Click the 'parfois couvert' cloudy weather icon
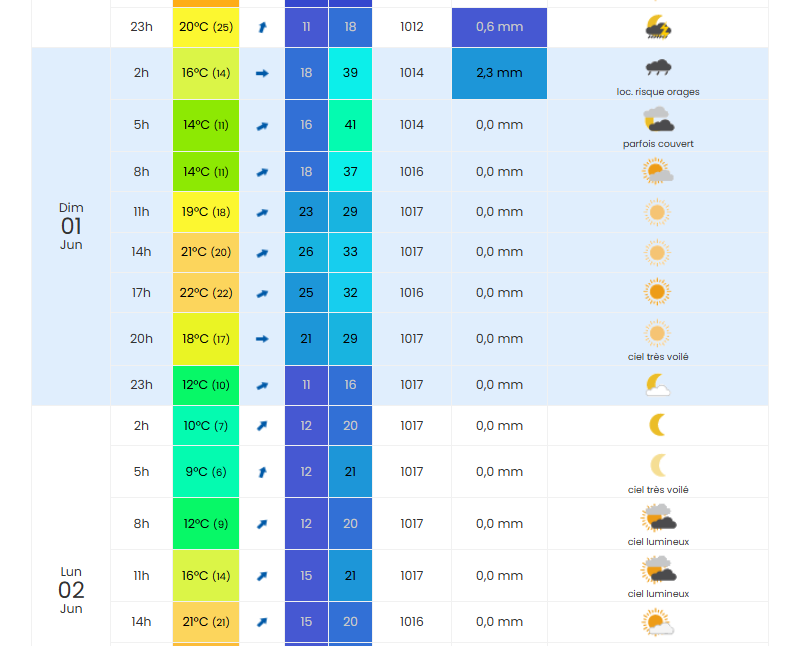 tap(657, 121)
